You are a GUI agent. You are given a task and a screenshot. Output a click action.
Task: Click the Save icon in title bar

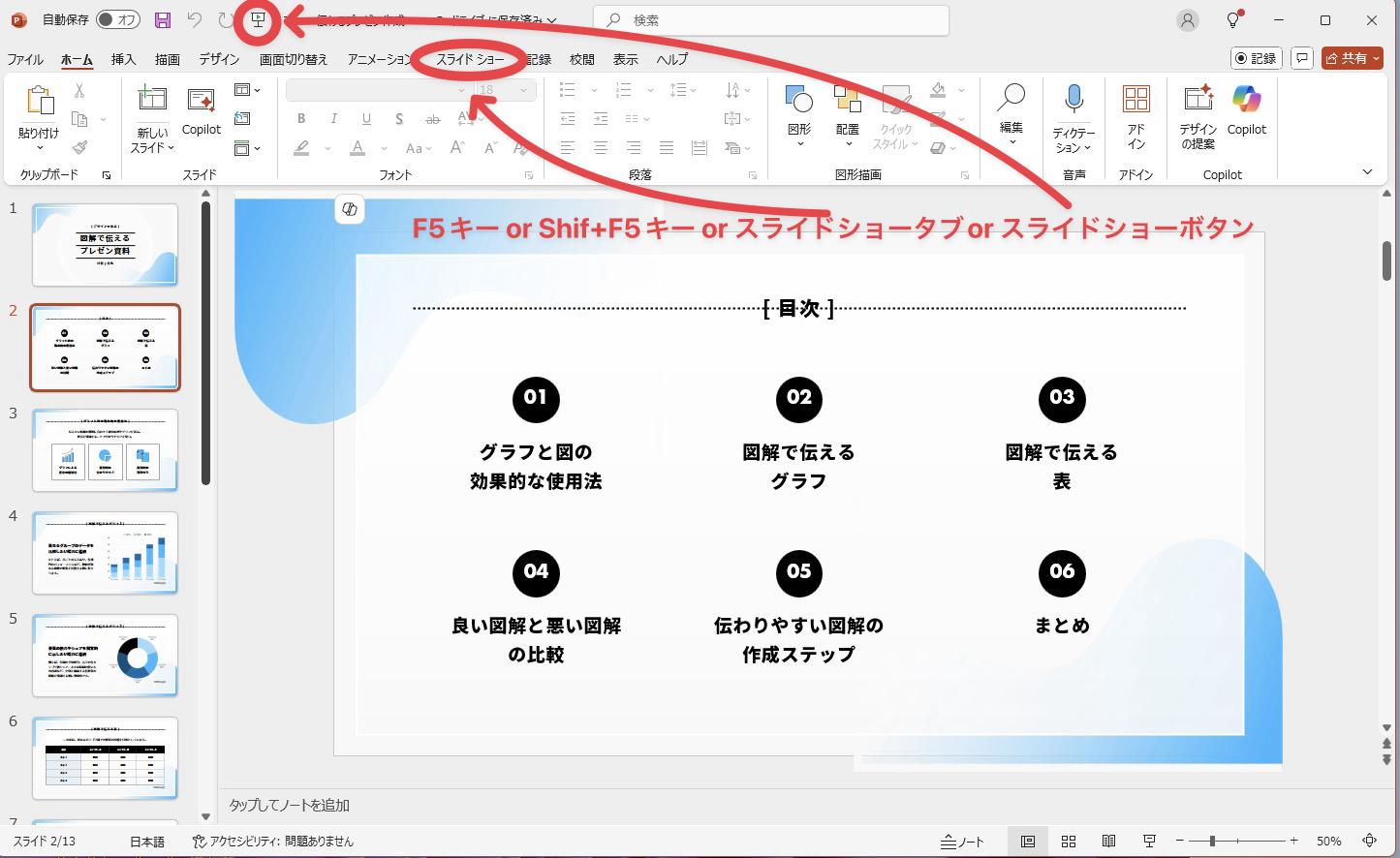(x=163, y=19)
